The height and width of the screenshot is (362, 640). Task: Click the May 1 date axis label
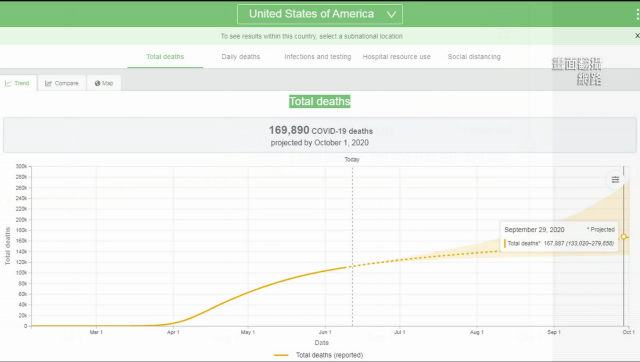point(248,333)
